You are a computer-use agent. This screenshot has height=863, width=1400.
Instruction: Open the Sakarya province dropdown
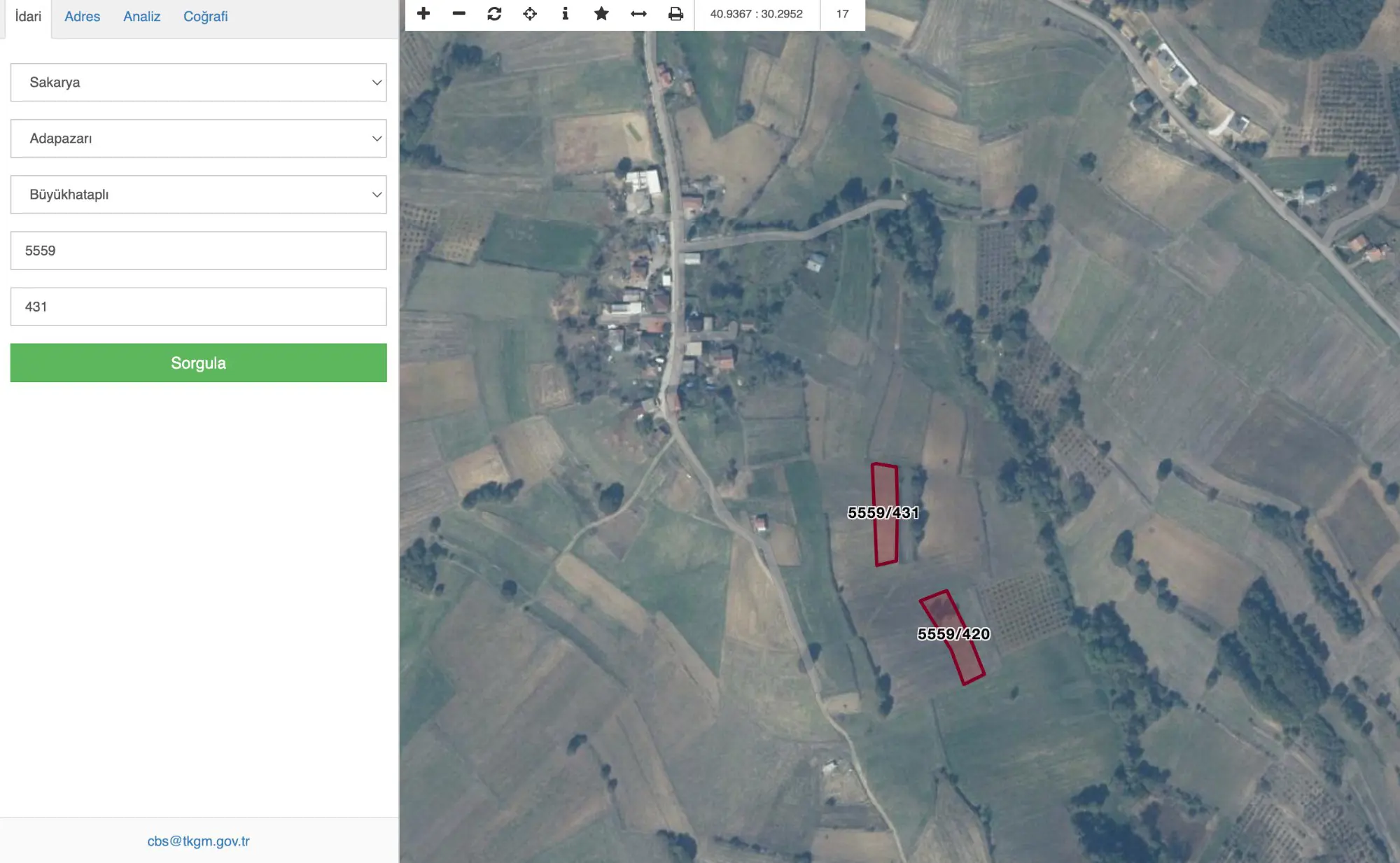[x=198, y=83]
